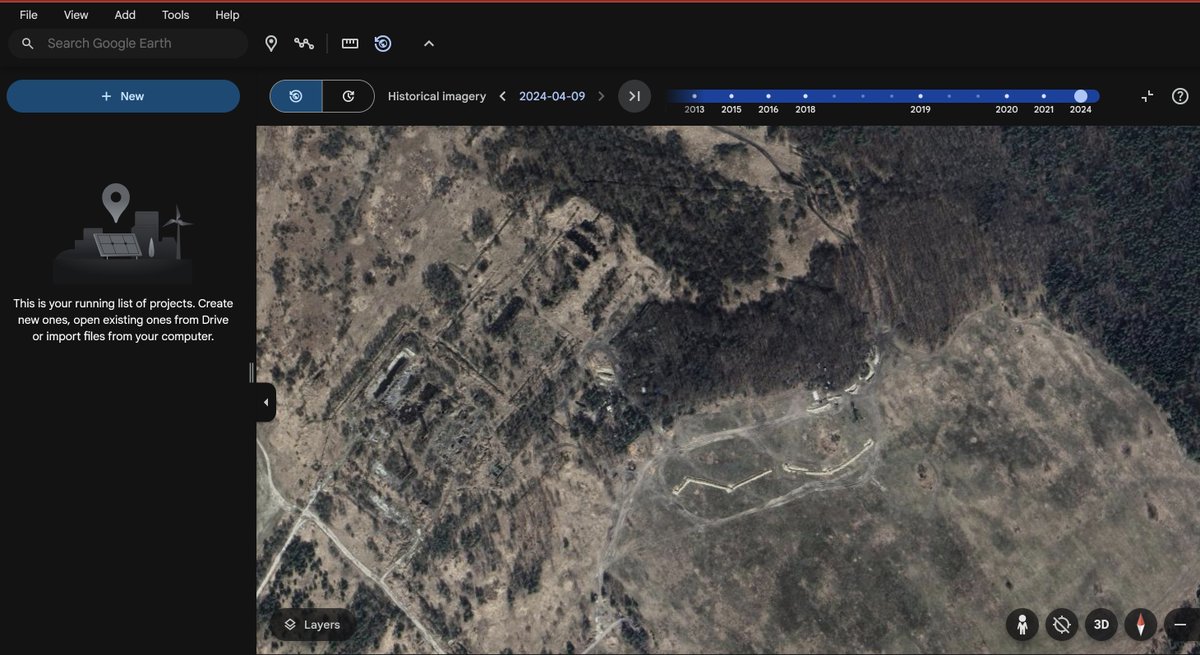This screenshot has width=1200, height=655.
Task: Collapse the left projects panel
Action: click(263, 401)
